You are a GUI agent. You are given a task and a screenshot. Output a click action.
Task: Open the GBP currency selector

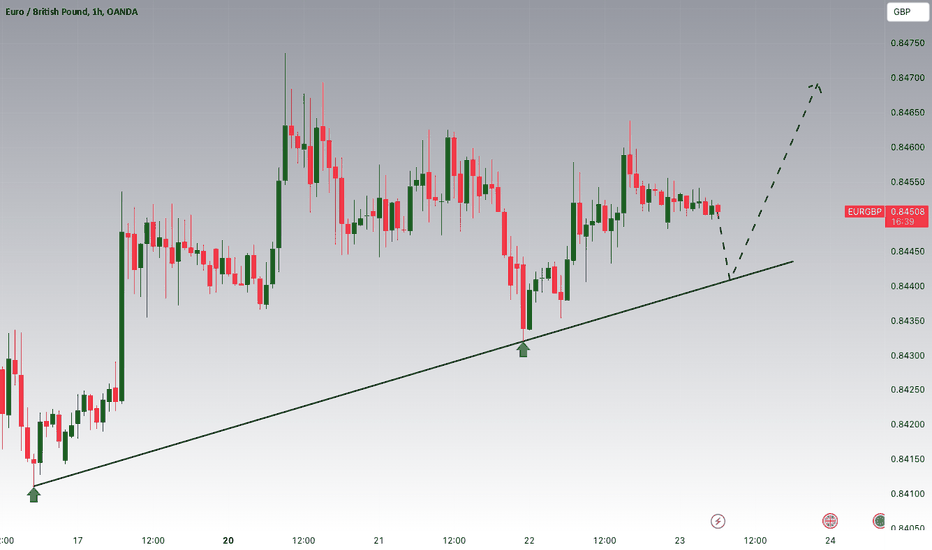[x=907, y=12]
